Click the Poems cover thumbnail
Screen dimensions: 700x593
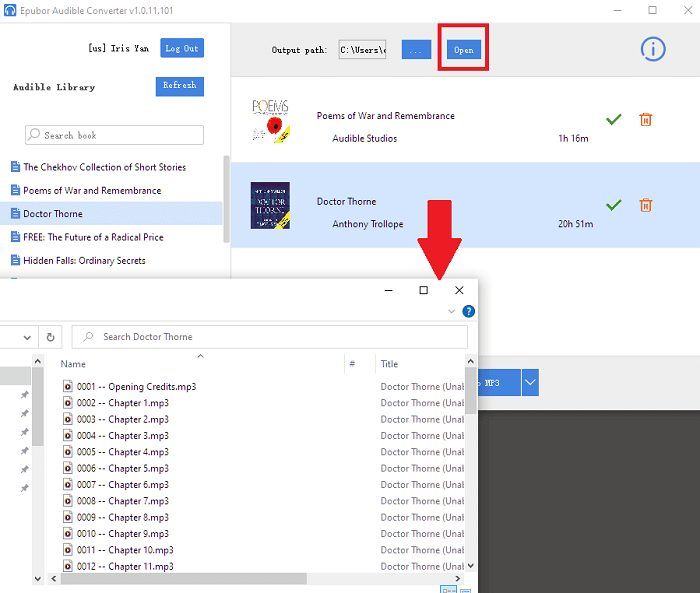click(x=271, y=121)
